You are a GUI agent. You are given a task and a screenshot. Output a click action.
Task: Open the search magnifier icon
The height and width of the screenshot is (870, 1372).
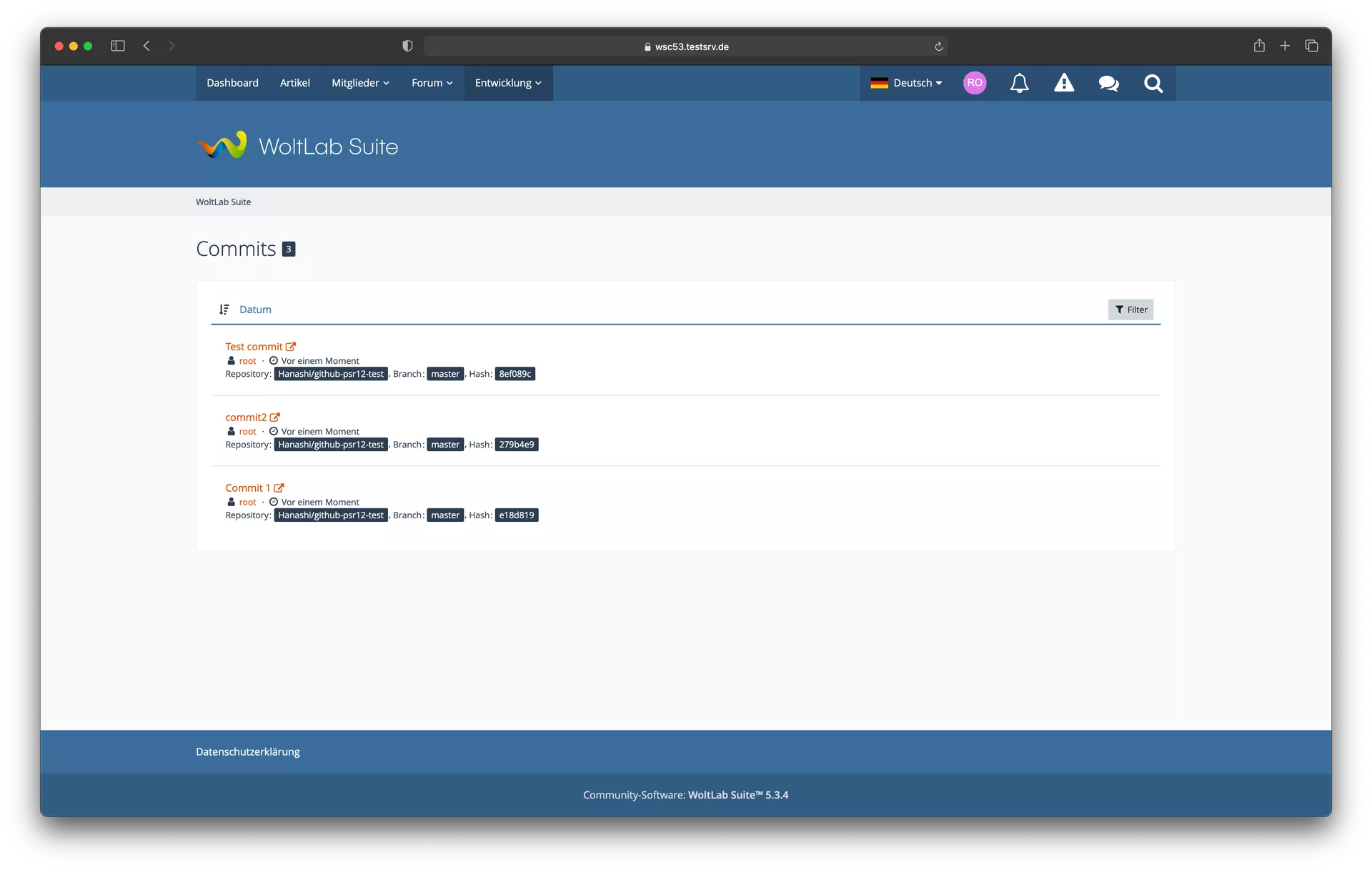click(1153, 84)
